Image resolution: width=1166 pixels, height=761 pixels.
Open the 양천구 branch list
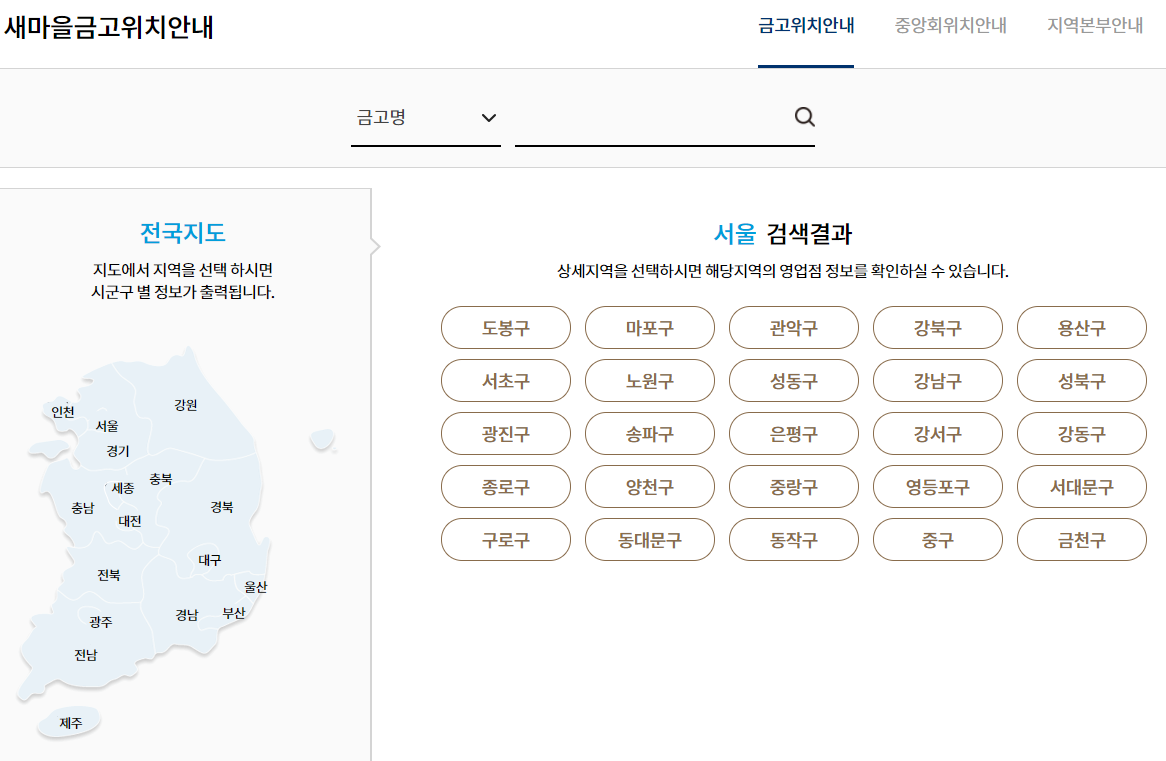pos(650,487)
